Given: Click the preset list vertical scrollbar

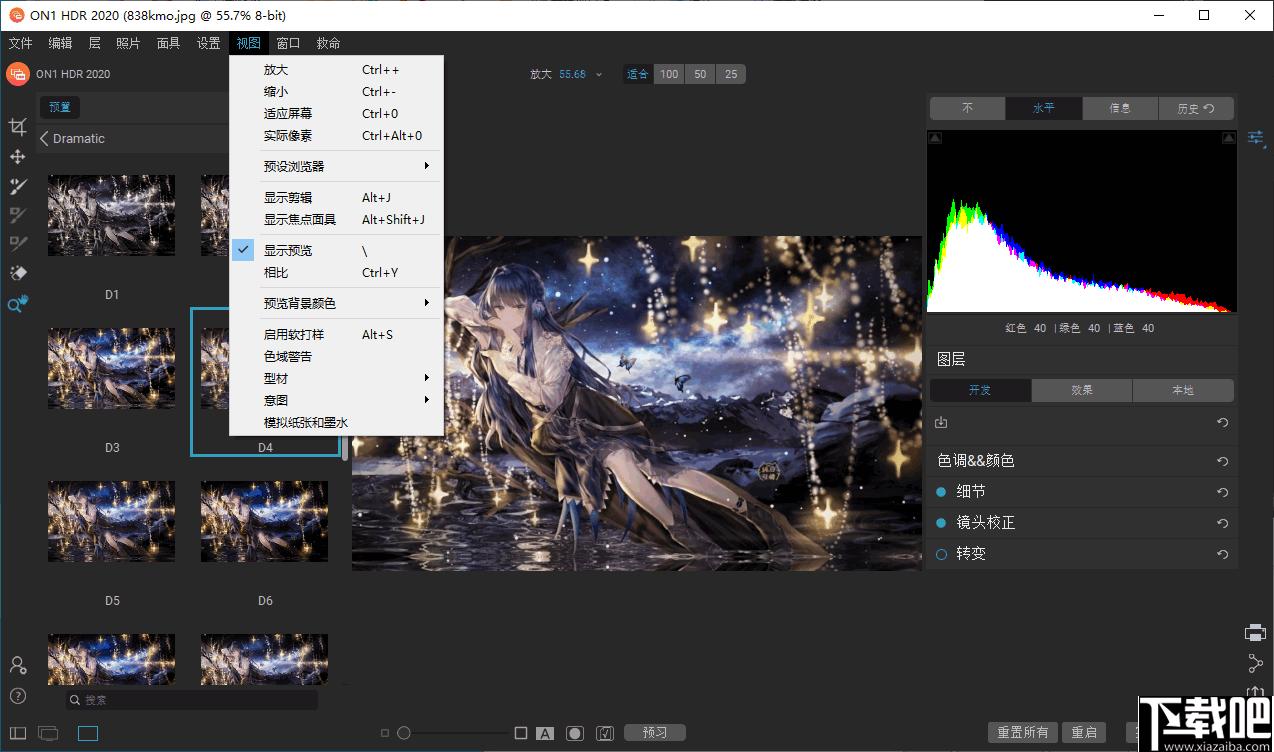Looking at the screenshot, I should pos(345,448).
